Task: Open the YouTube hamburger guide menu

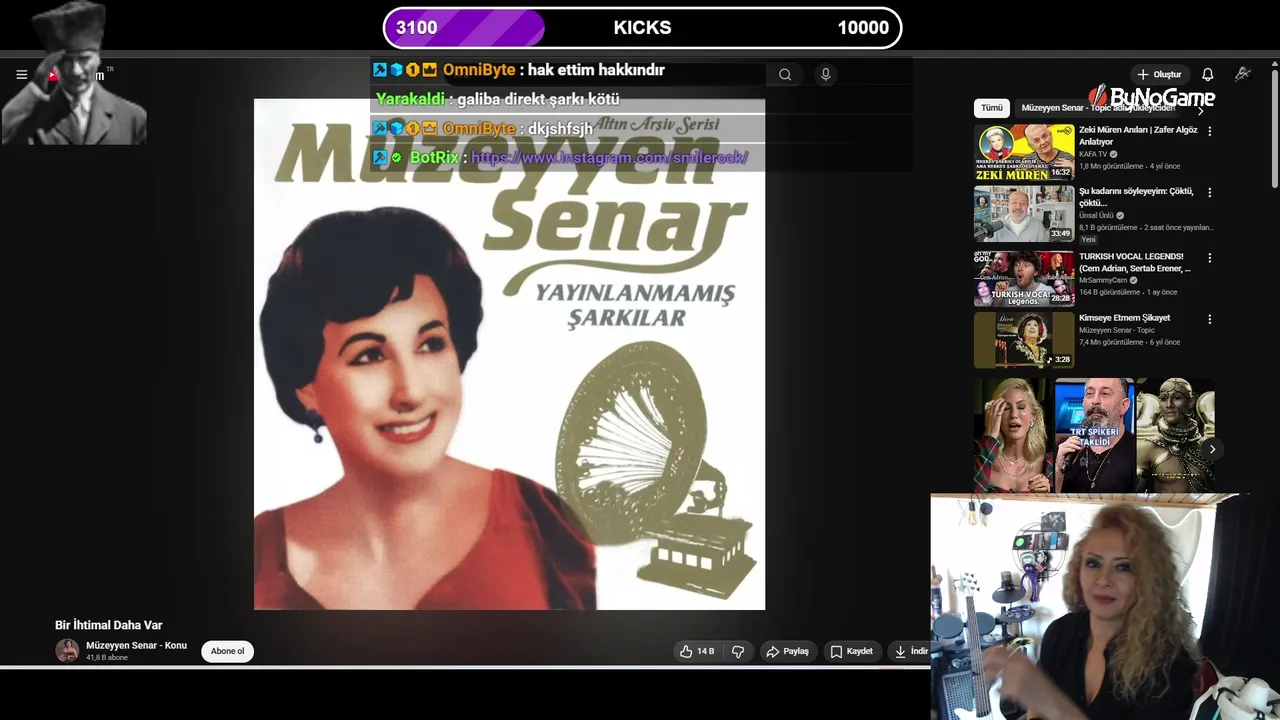Action: (21, 75)
